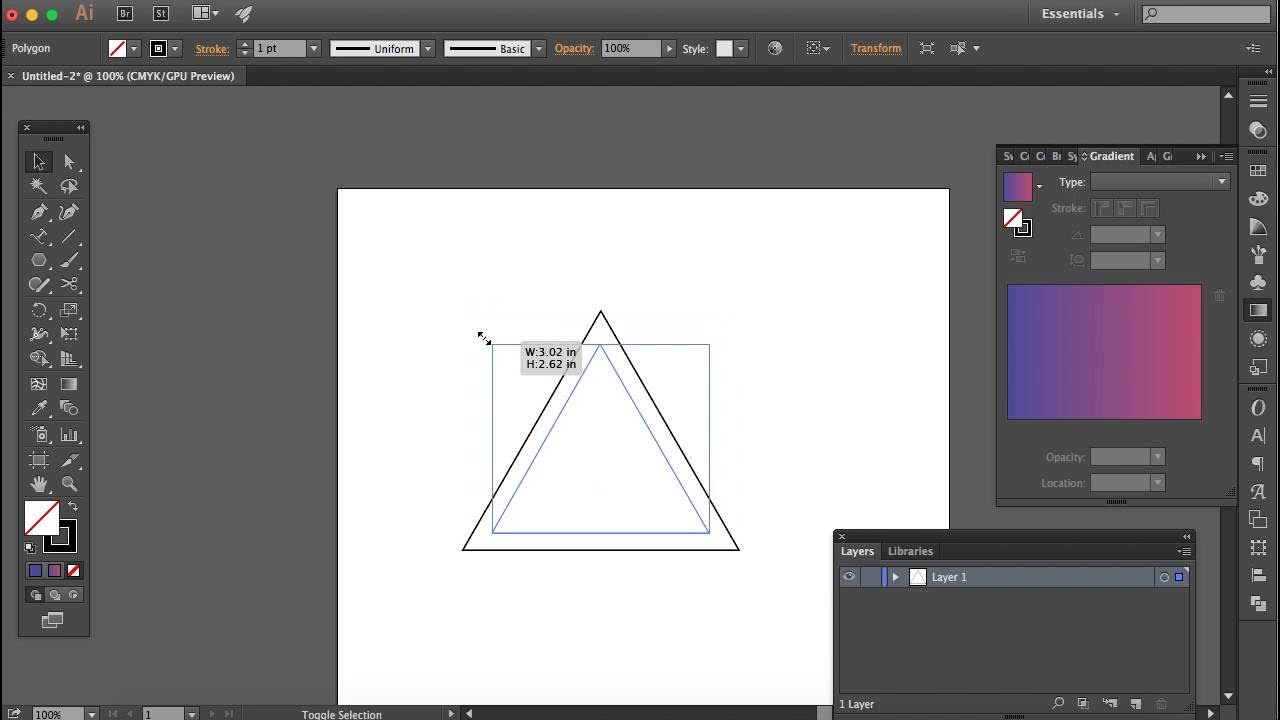Open Uniform width profile dropdown
1280x720 pixels.
(x=428, y=48)
